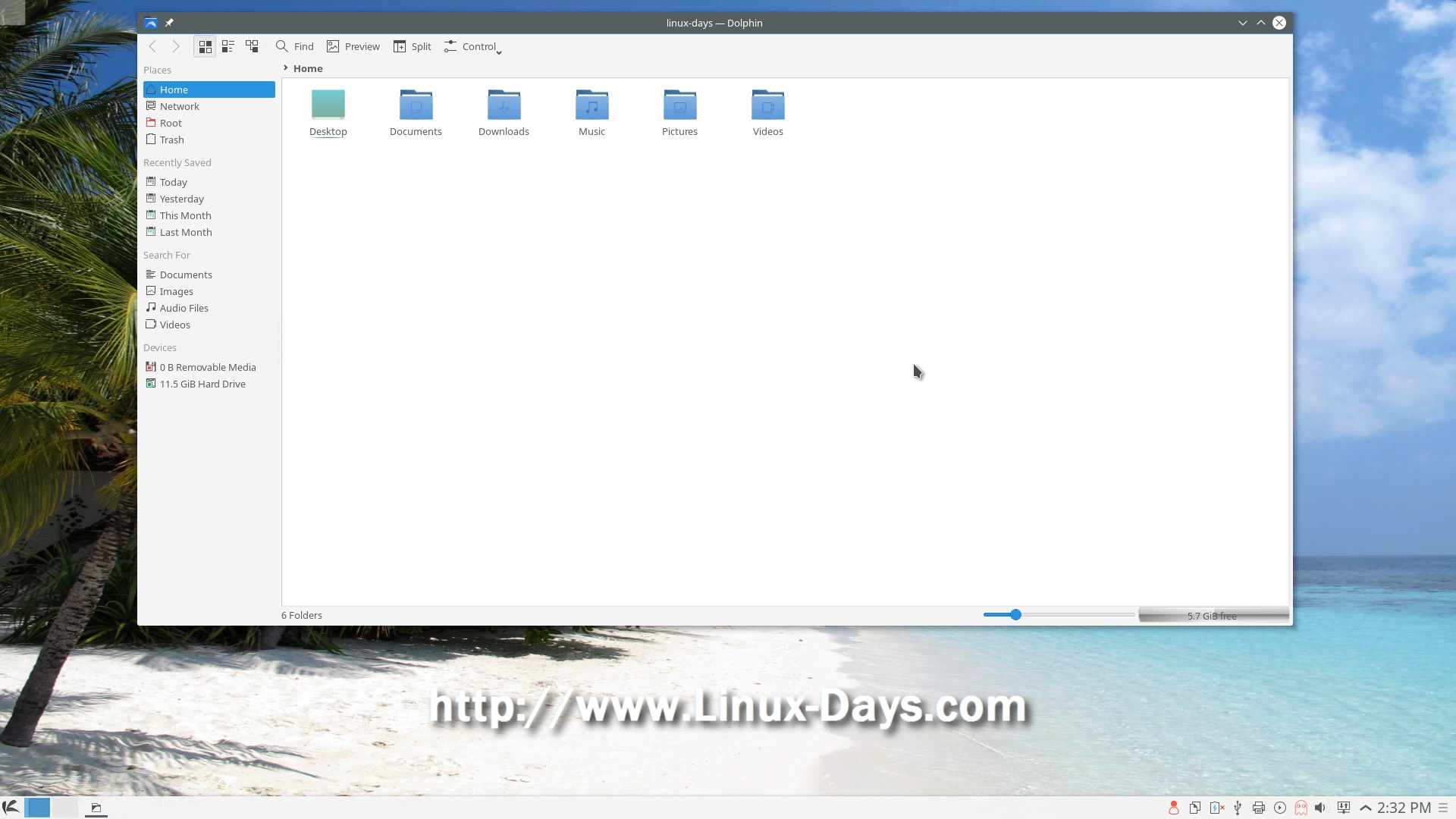This screenshot has width=1456, height=819.
Task: Open the USB device notifier icon
Action: (1238, 808)
